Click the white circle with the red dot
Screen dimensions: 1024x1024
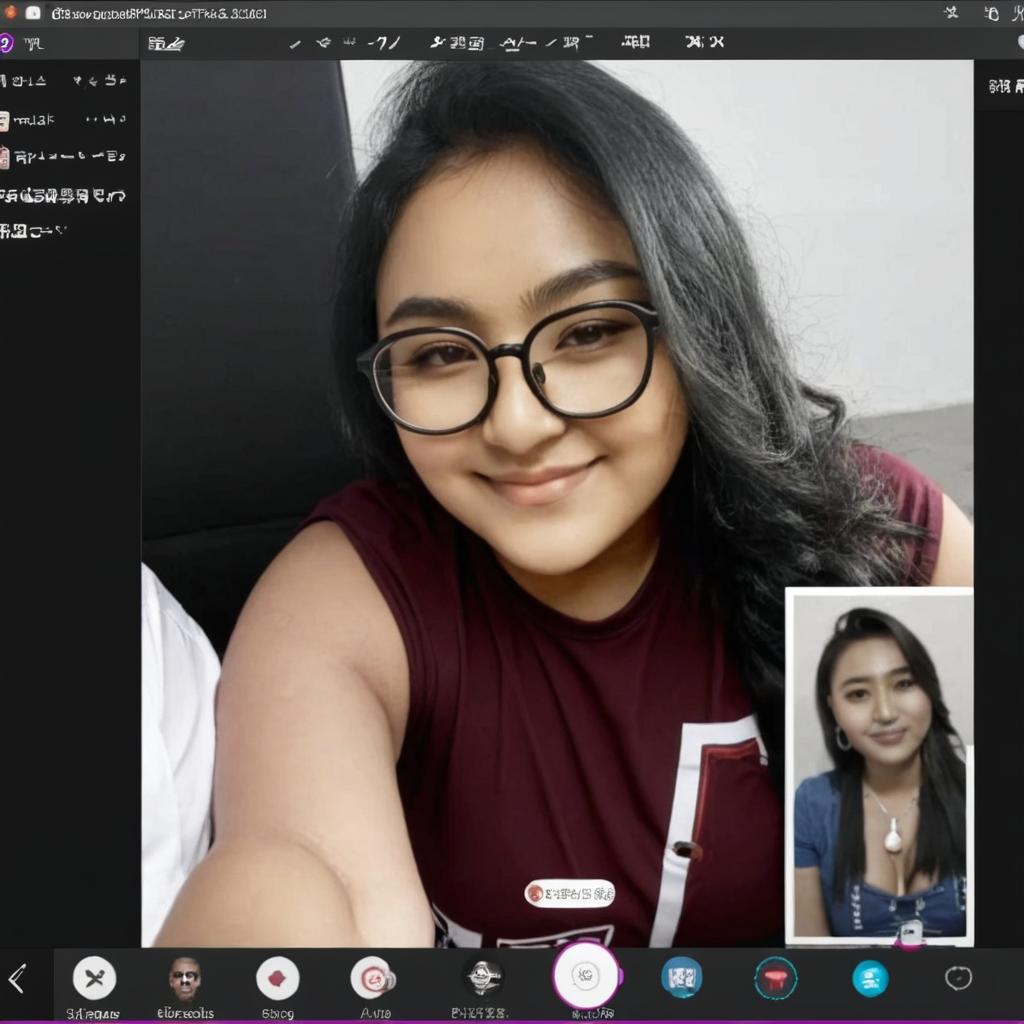tap(277, 978)
